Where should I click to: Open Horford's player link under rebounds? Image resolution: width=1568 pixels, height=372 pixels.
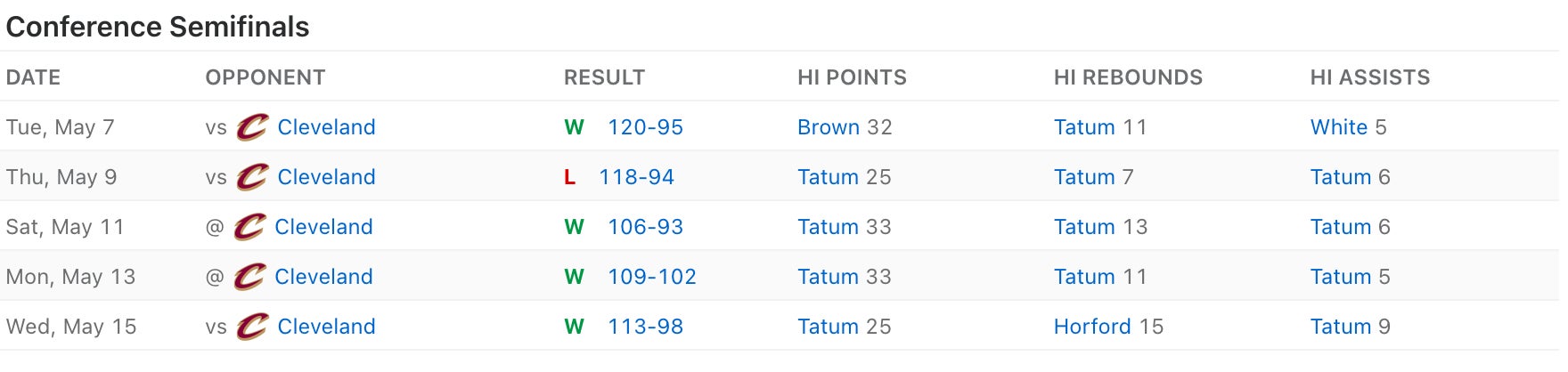coord(1092,327)
